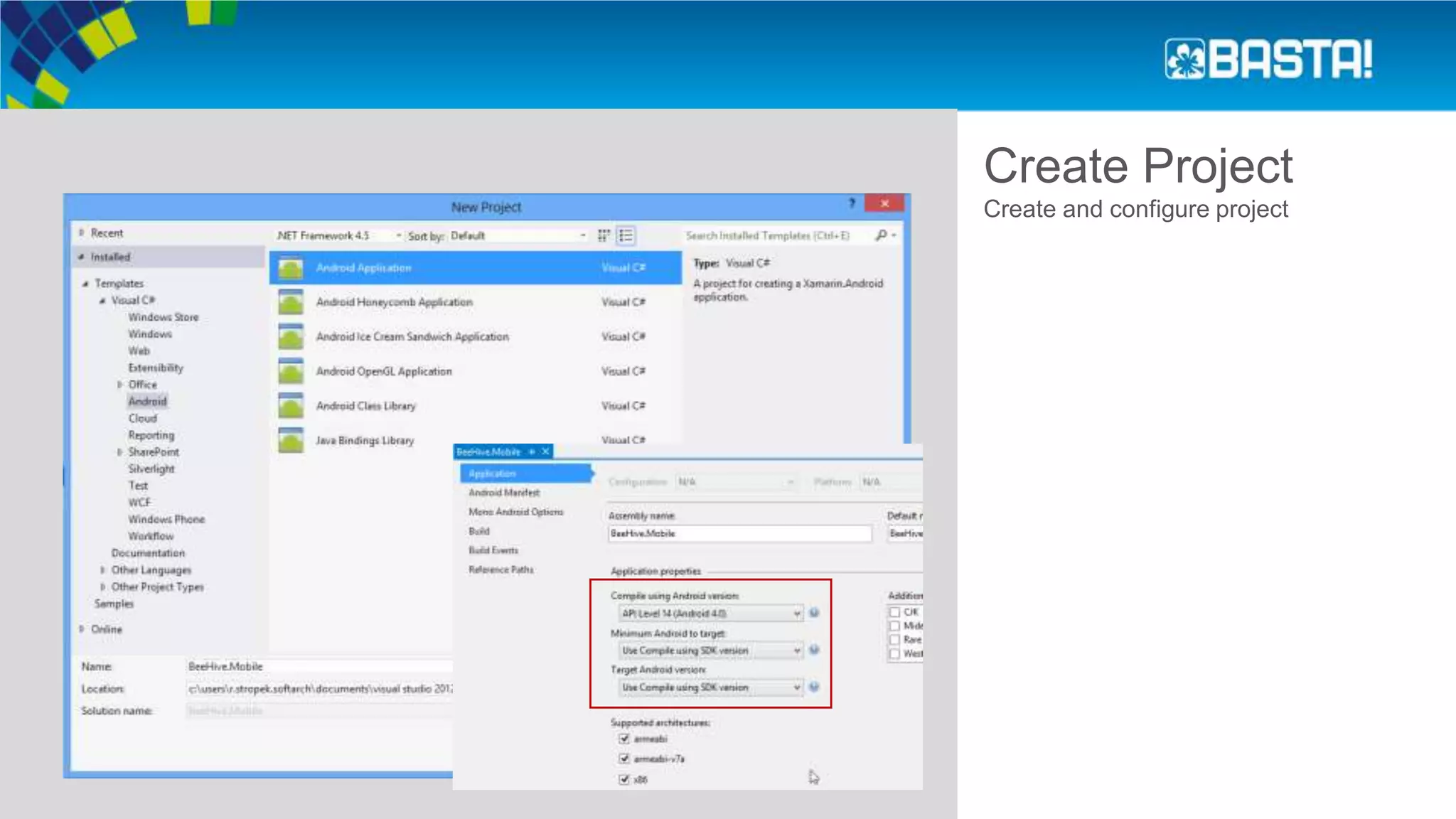
Task: Switch to small icons view
Action: [604, 235]
